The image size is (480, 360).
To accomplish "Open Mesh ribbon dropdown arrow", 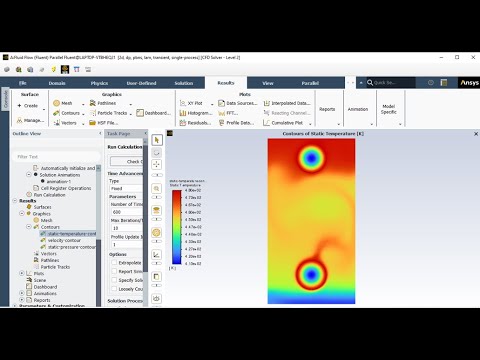I will [83, 104].
